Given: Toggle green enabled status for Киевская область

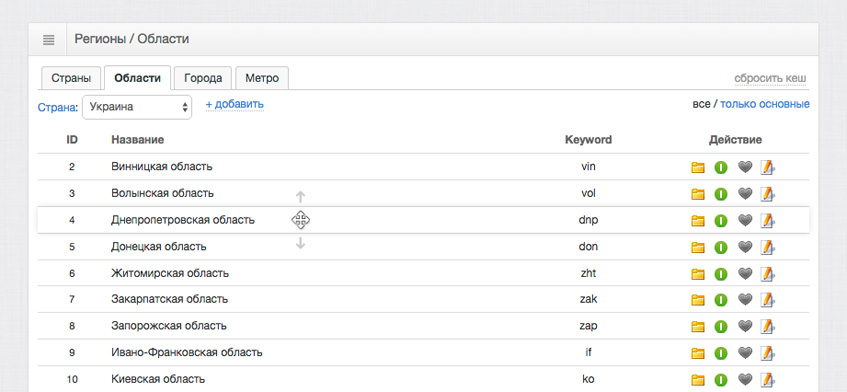Looking at the screenshot, I should [x=721, y=380].
